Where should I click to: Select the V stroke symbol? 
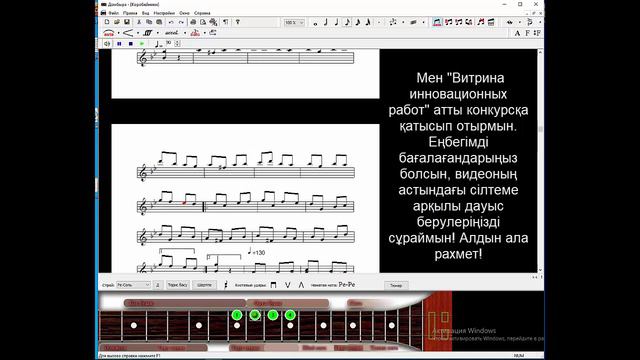288,285
